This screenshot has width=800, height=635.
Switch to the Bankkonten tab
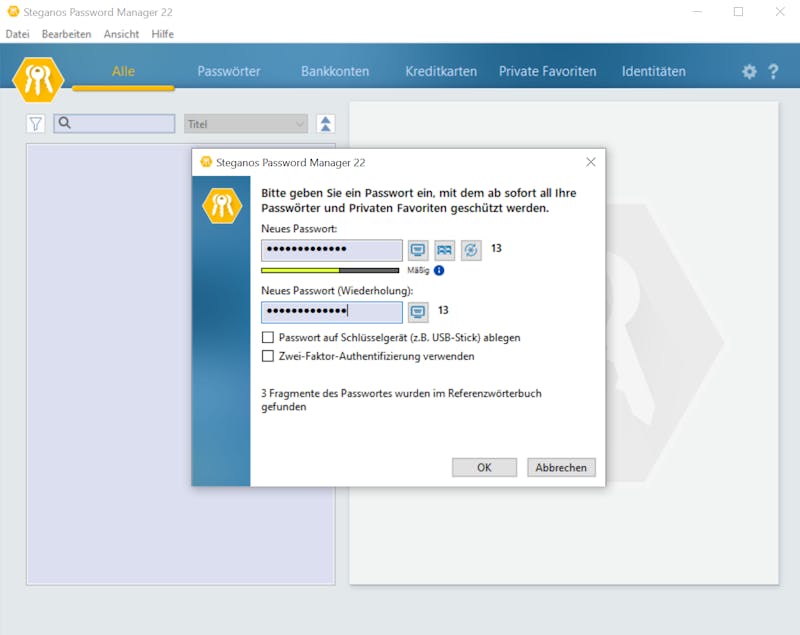click(x=335, y=71)
